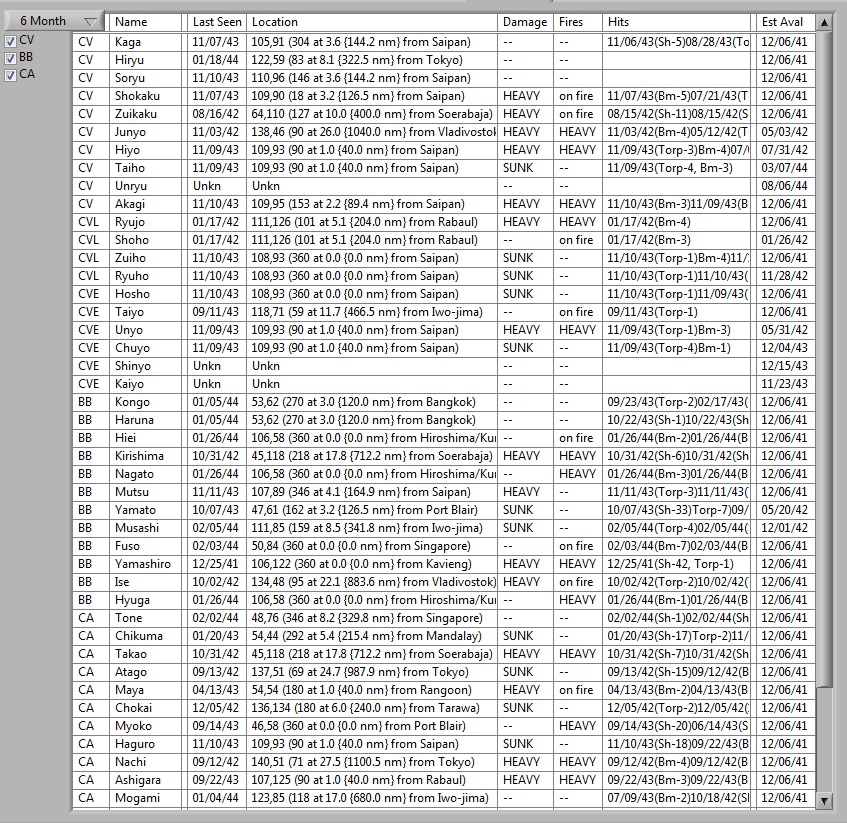The width and height of the screenshot is (847, 823).
Task: Select the Unyo name cell
Action: 146,330
